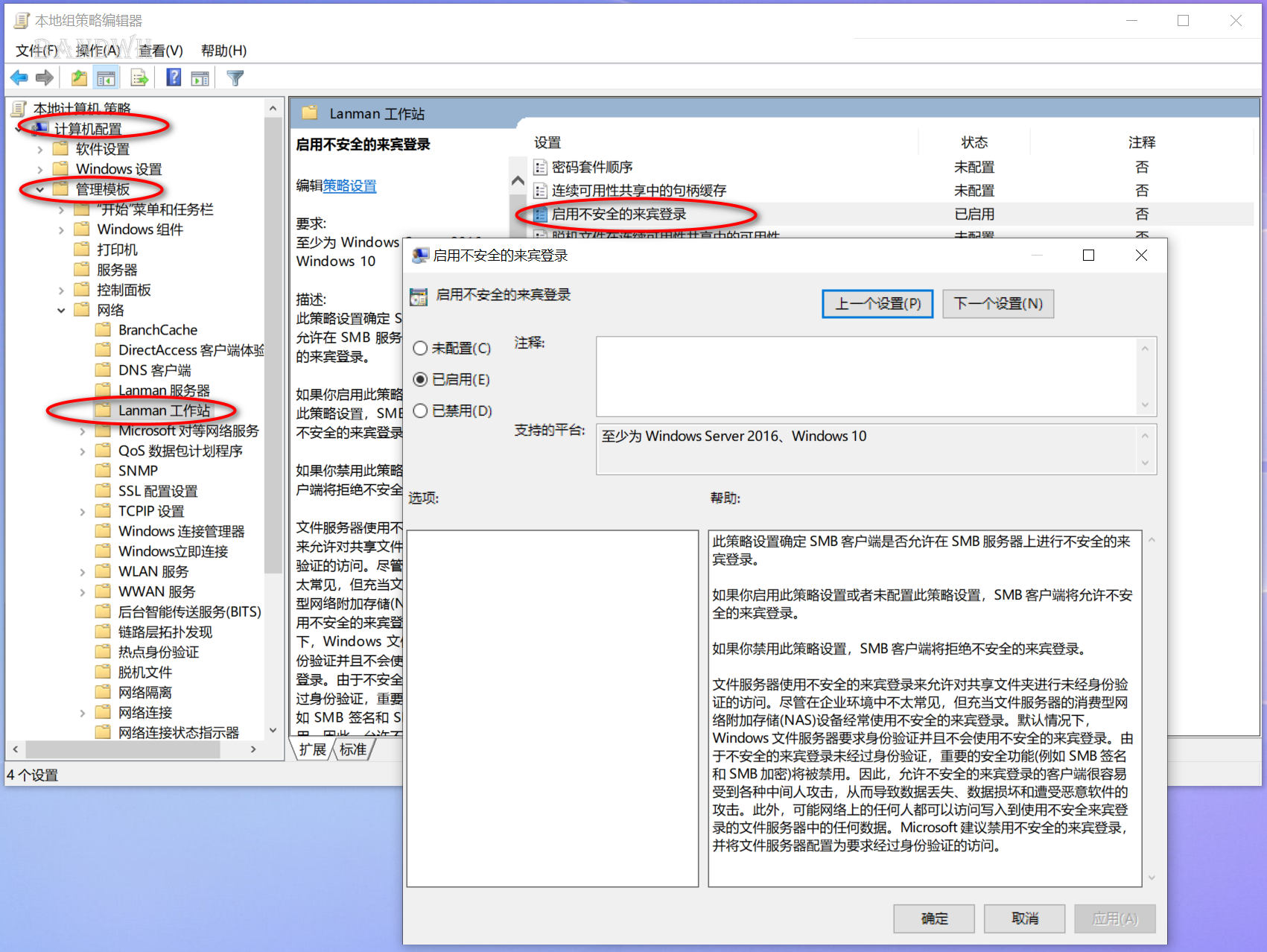Image resolution: width=1267 pixels, height=952 pixels.
Task: Open the 操作(A) menu
Action: pos(98,51)
